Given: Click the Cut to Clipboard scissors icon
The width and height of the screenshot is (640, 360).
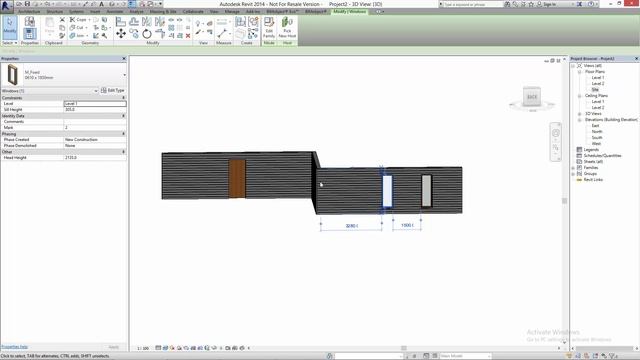Looking at the screenshot, I should (62, 20).
